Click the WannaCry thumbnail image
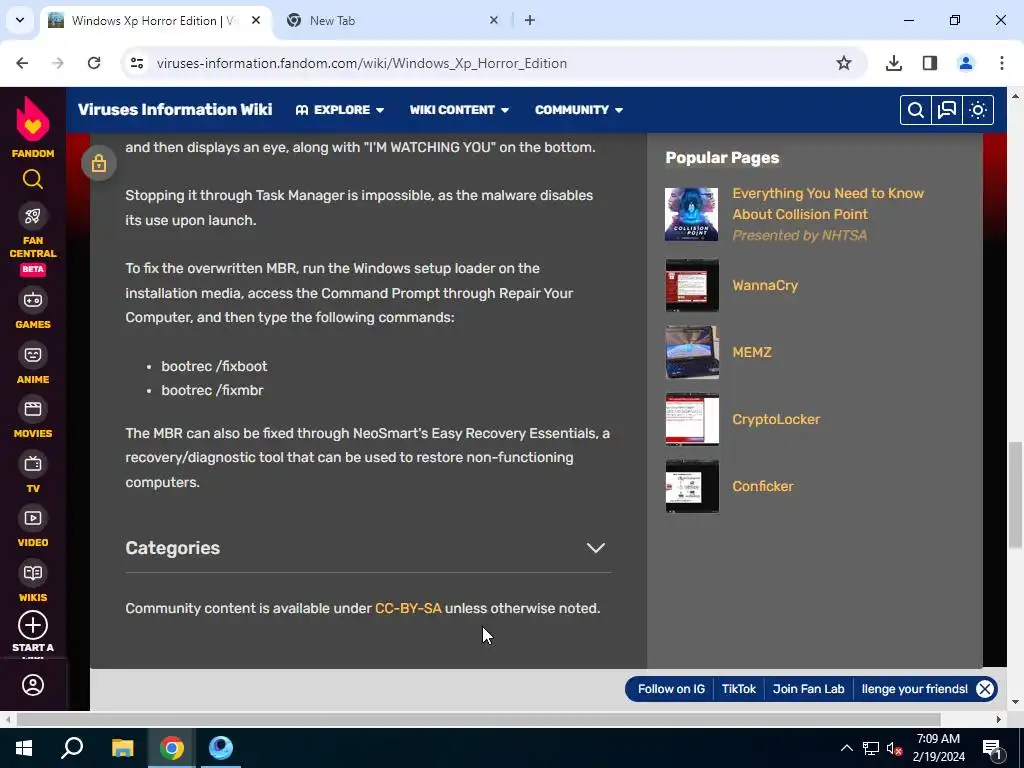Viewport: 1024px width, 768px height. click(x=692, y=285)
